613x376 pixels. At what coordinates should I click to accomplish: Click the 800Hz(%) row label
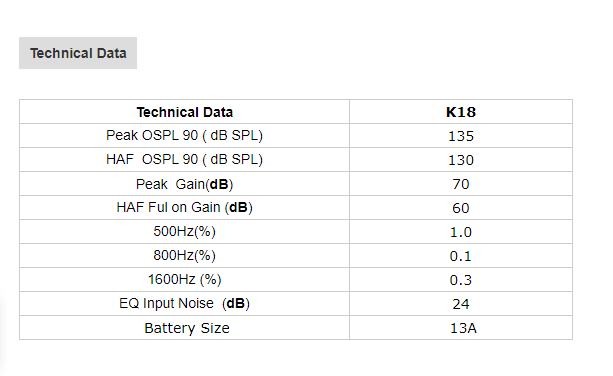[x=185, y=256]
